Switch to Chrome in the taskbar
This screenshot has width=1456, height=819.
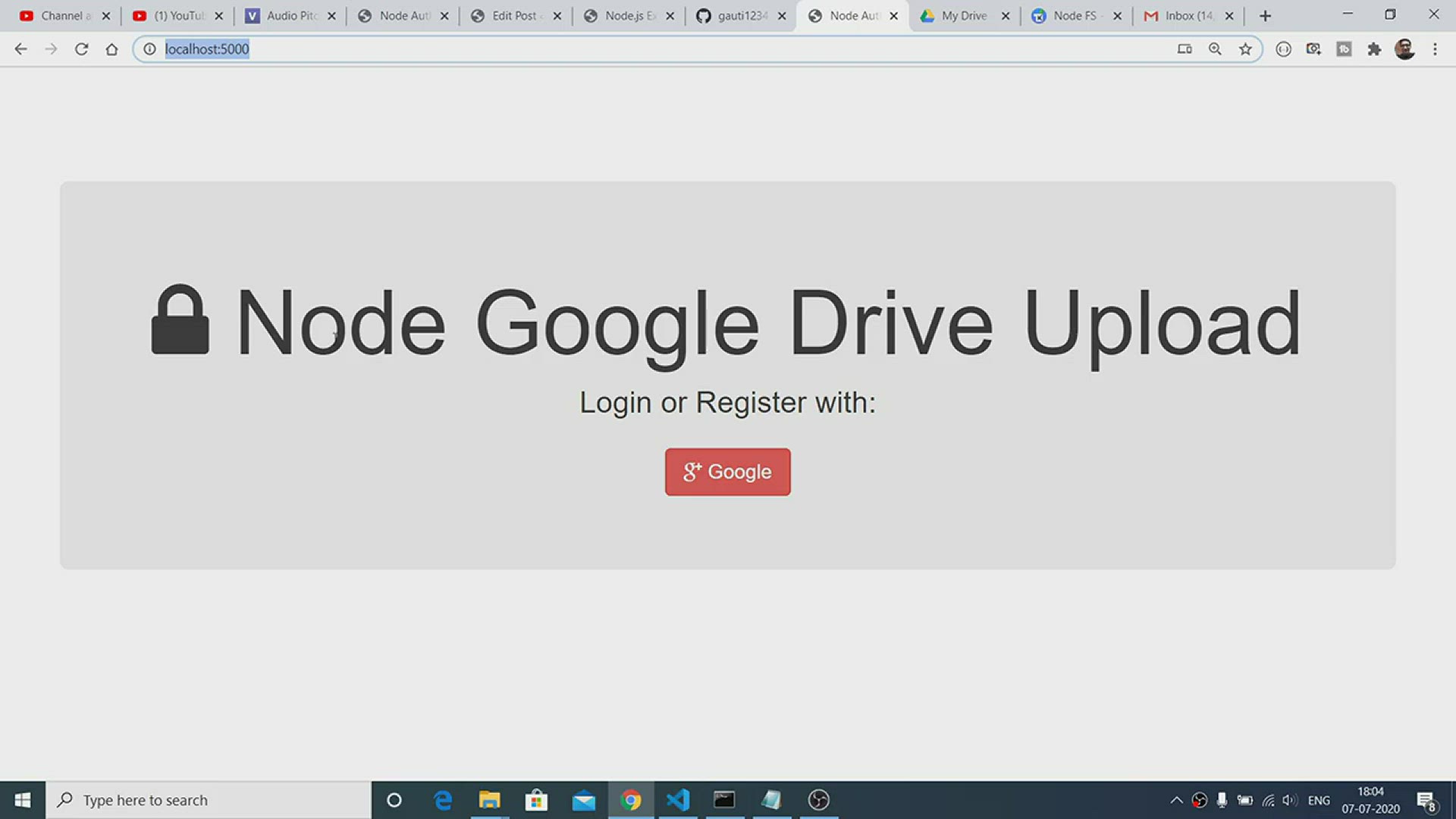coord(630,800)
